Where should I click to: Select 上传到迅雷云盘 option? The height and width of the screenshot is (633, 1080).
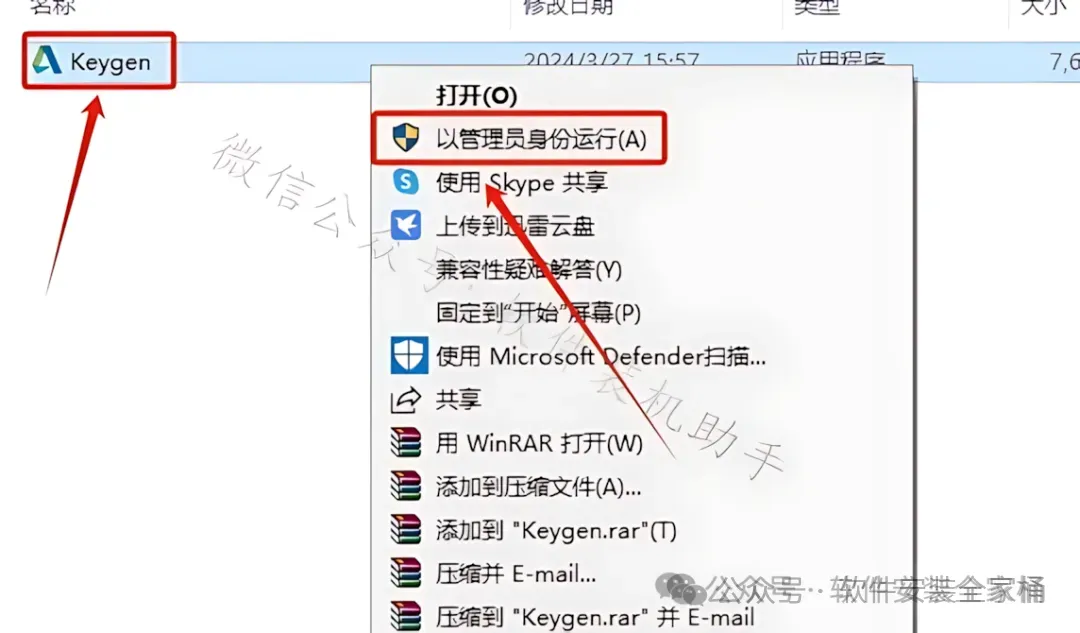coord(515,226)
